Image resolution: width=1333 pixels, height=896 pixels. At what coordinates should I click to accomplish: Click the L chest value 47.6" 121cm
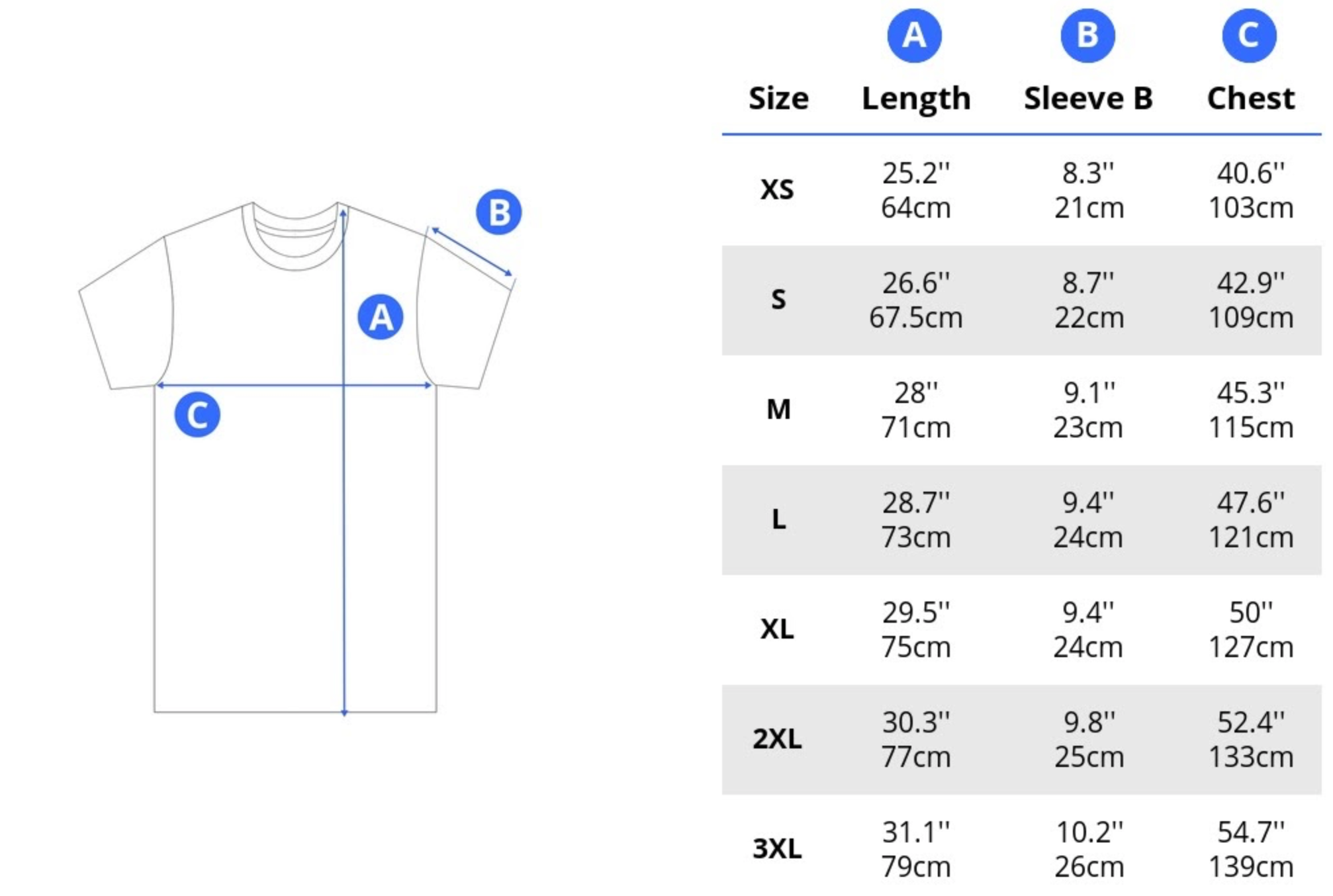[1250, 520]
